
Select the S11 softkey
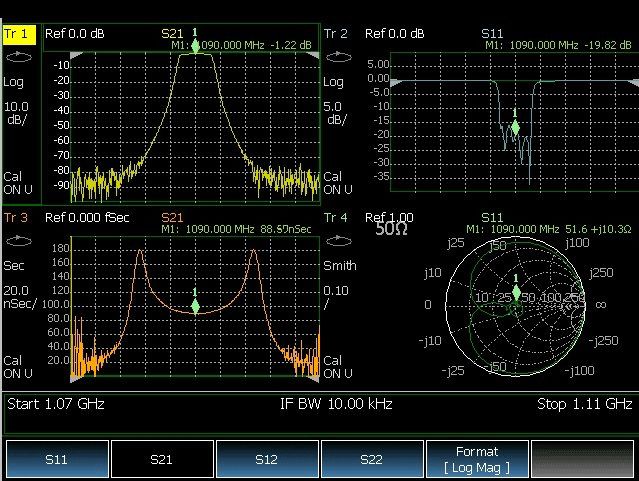(57, 459)
